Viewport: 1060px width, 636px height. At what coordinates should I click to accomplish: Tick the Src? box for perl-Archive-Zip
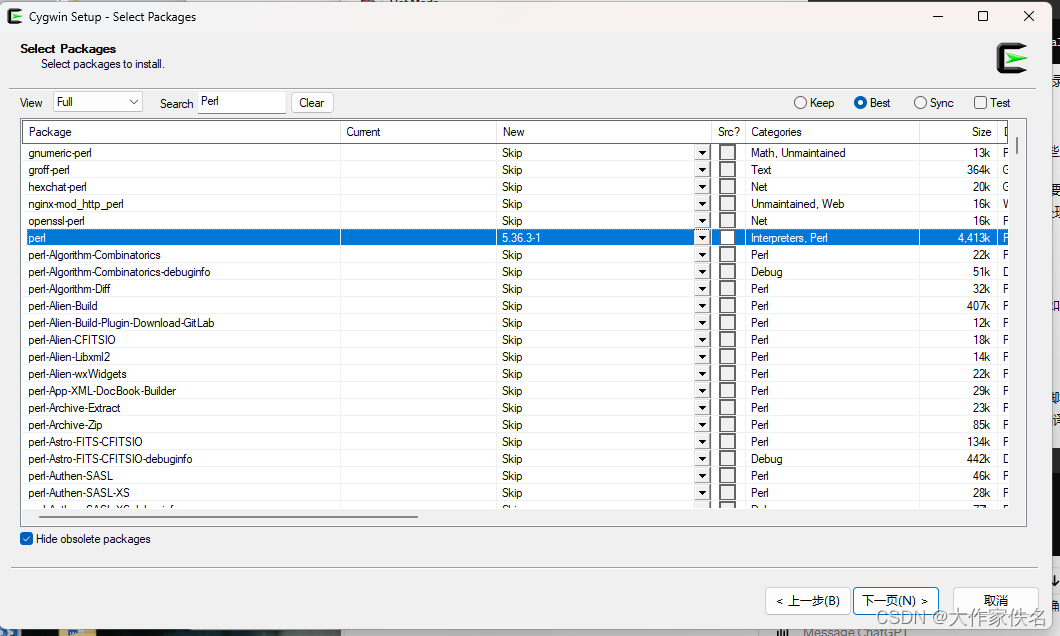727,424
